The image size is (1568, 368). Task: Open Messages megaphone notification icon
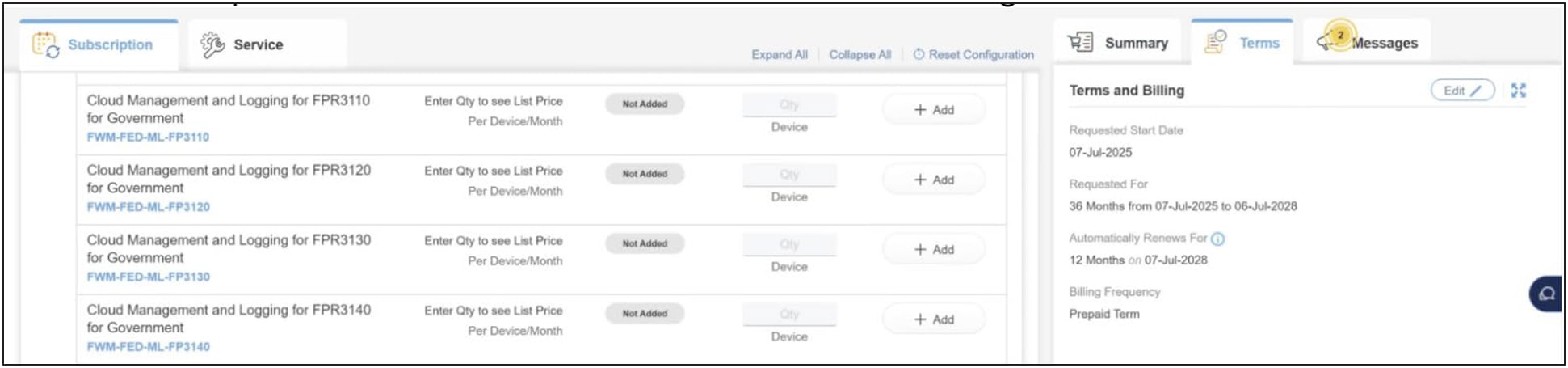(x=1335, y=39)
